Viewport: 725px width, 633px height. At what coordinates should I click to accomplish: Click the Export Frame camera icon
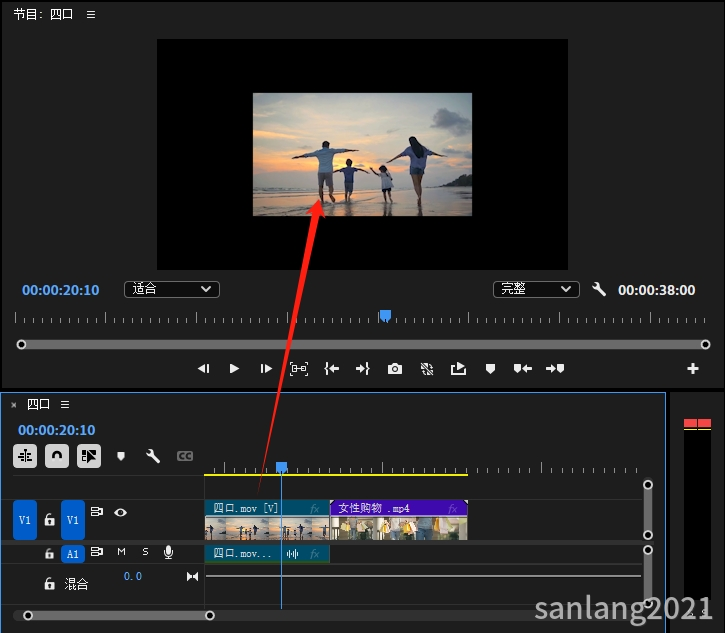click(x=395, y=369)
